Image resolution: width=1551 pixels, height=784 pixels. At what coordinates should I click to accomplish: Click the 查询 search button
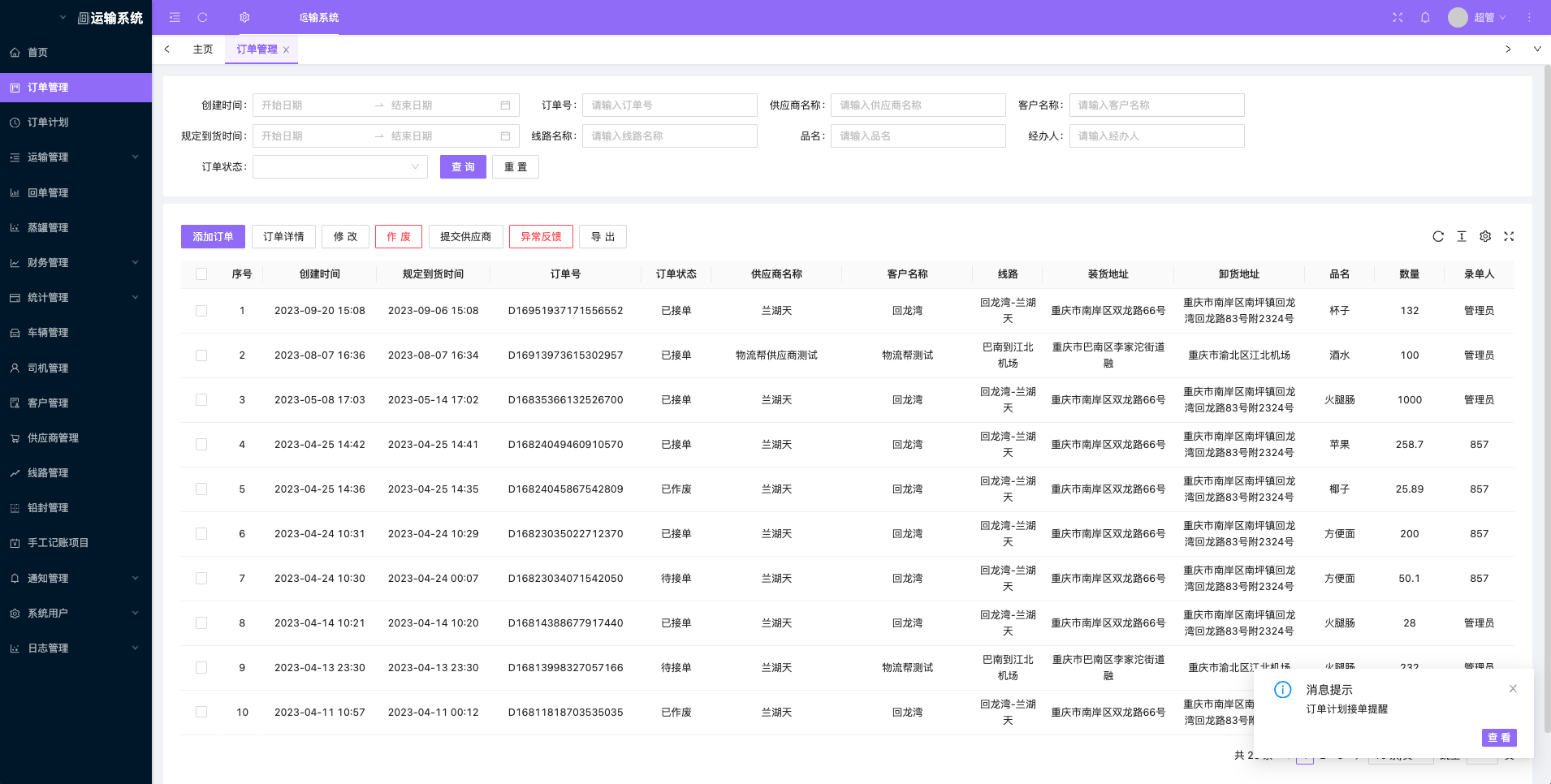(x=463, y=166)
